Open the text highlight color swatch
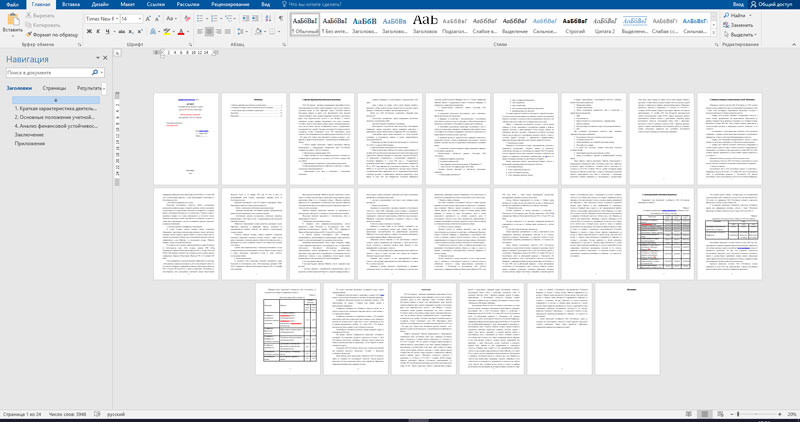Viewport: 800px width, 422px height. pos(166,32)
